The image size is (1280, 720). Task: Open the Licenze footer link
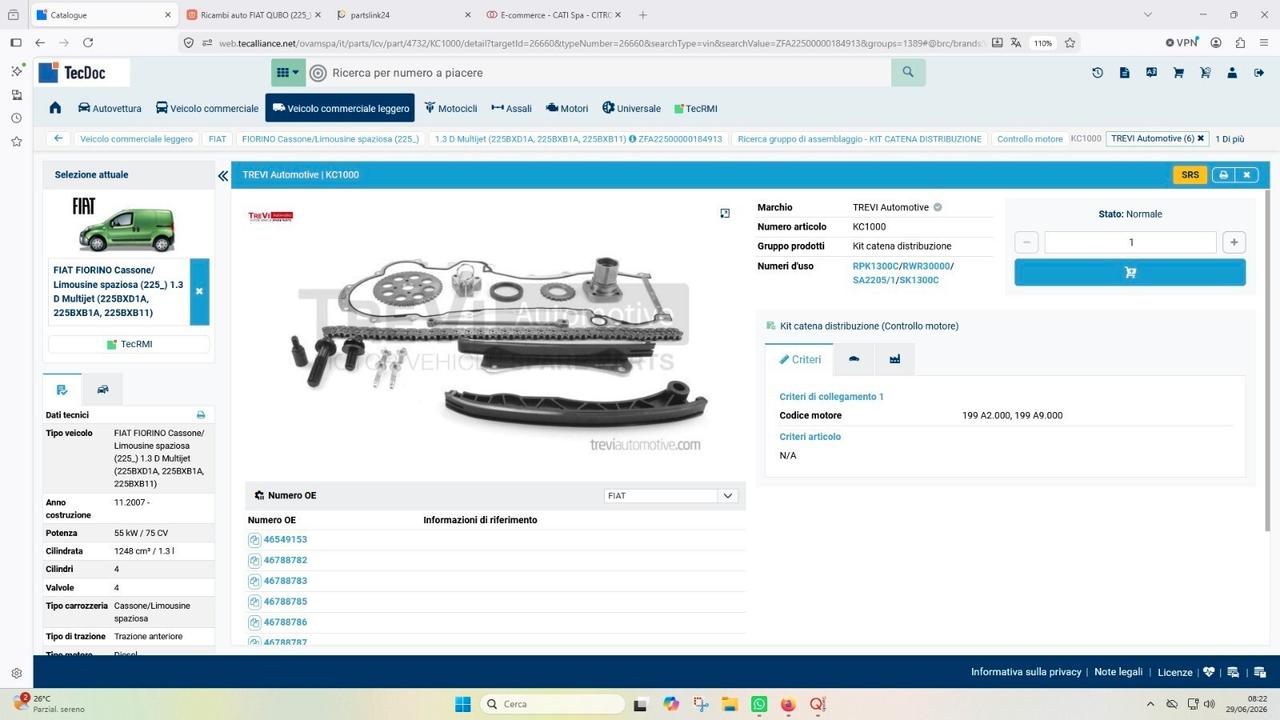(1175, 672)
